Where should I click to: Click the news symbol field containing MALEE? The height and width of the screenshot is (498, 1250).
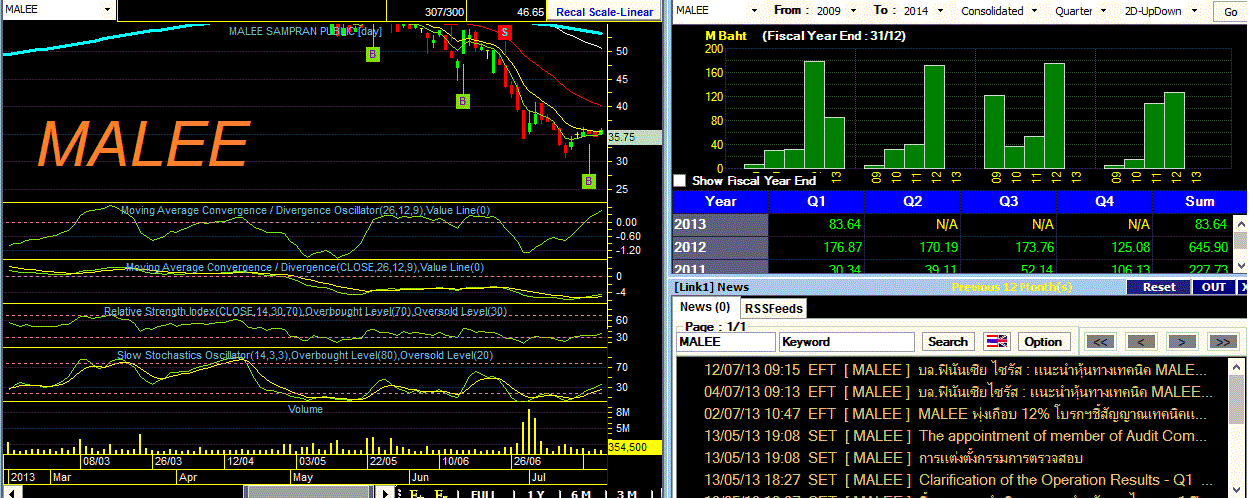coord(726,342)
